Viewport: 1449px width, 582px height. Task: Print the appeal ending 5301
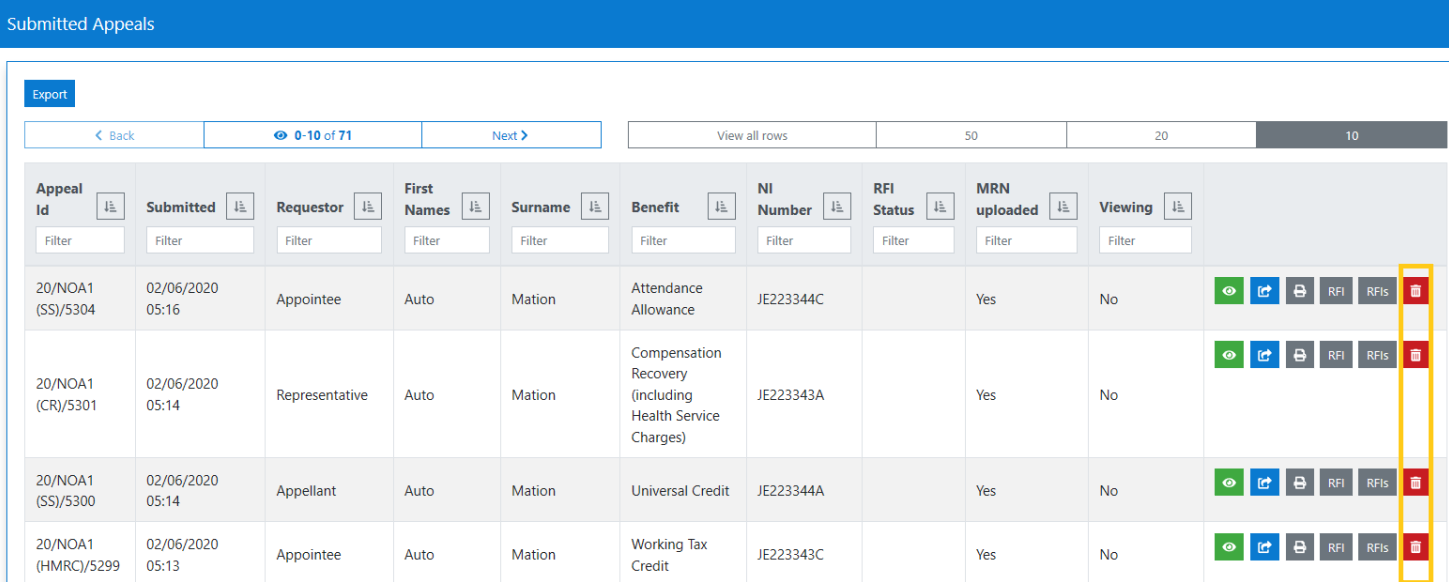click(x=1299, y=355)
